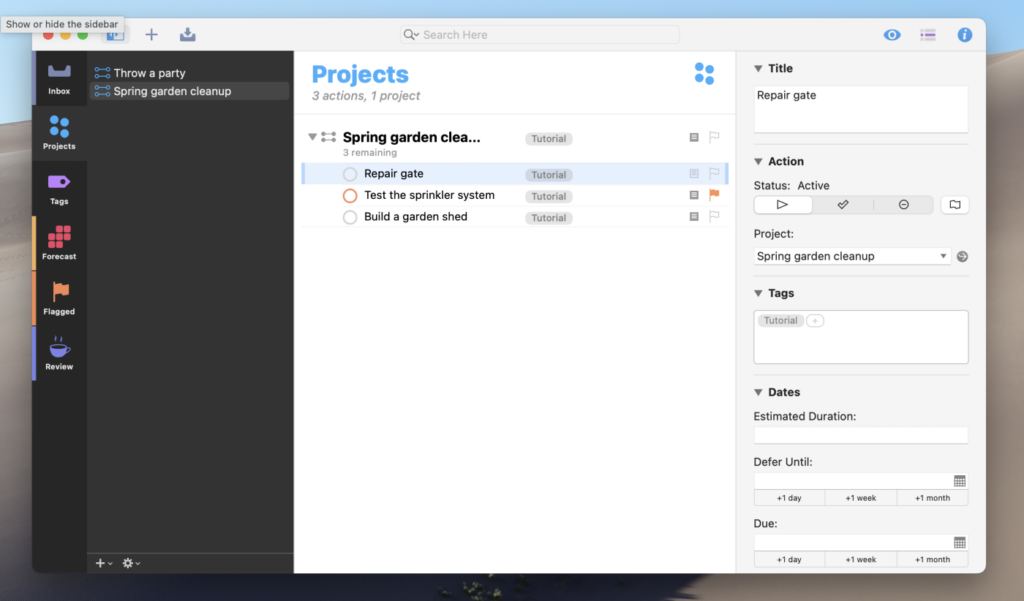The image size is (1024, 601).
Task: Open the Inbox perspective
Action: click(x=59, y=78)
